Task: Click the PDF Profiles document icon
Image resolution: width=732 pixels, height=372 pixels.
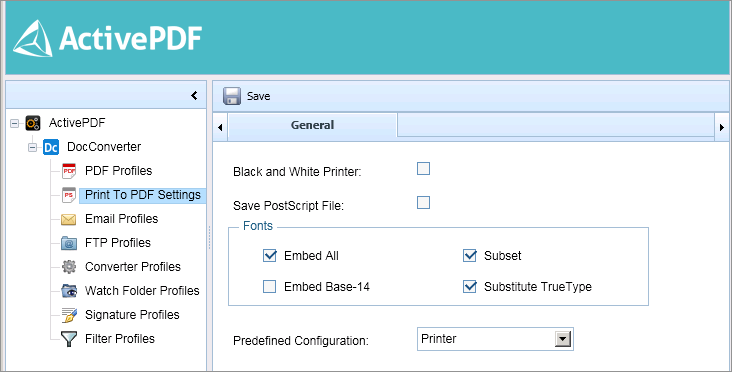Action: 69,171
